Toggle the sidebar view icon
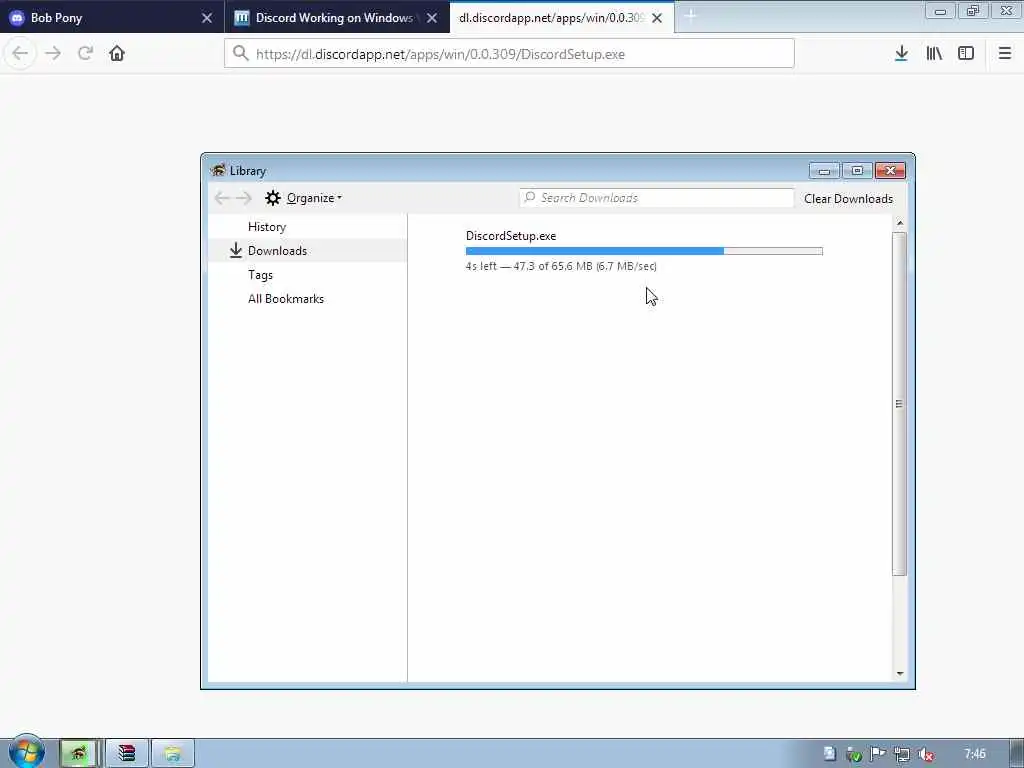The height and width of the screenshot is (768, 1024). point(966,54)
